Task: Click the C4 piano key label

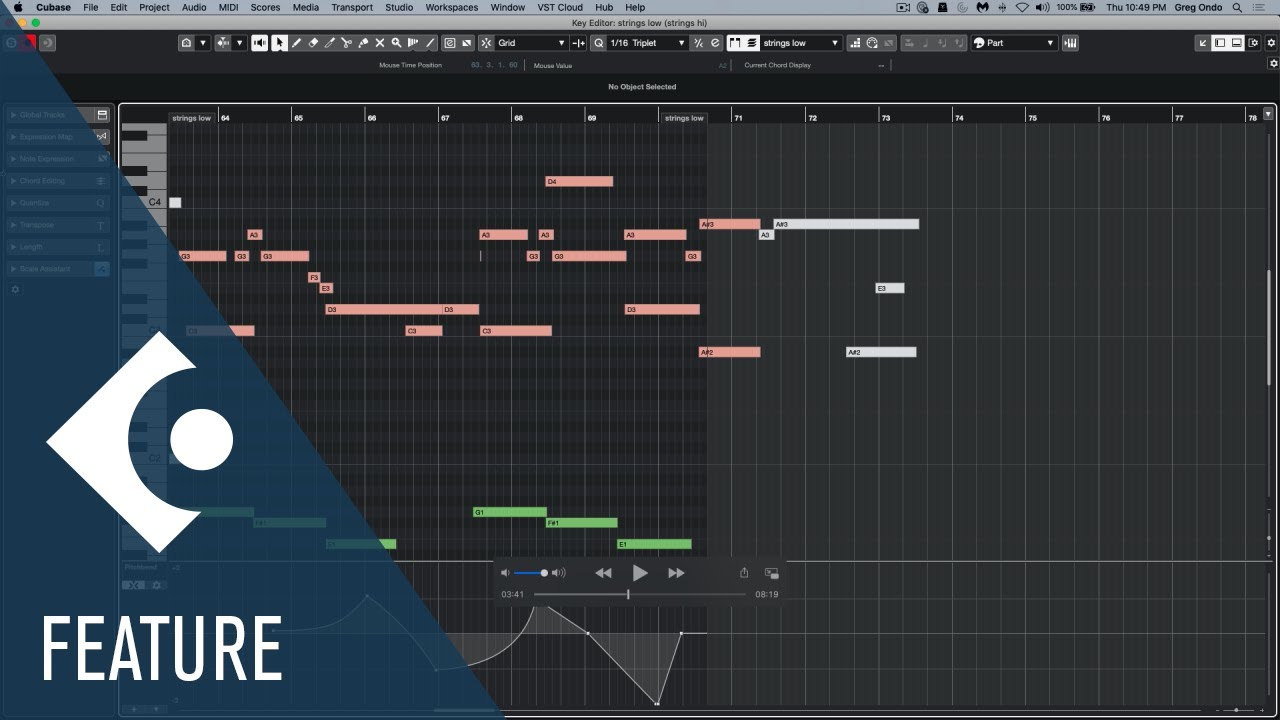Action: click(155, 202)
